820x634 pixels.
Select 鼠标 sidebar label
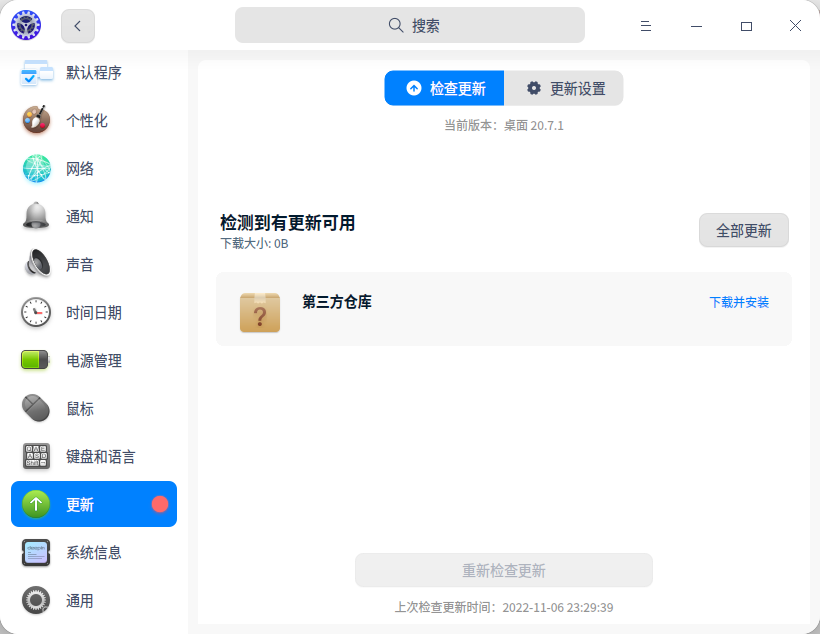pyautogui.click(x=80, y=409)
